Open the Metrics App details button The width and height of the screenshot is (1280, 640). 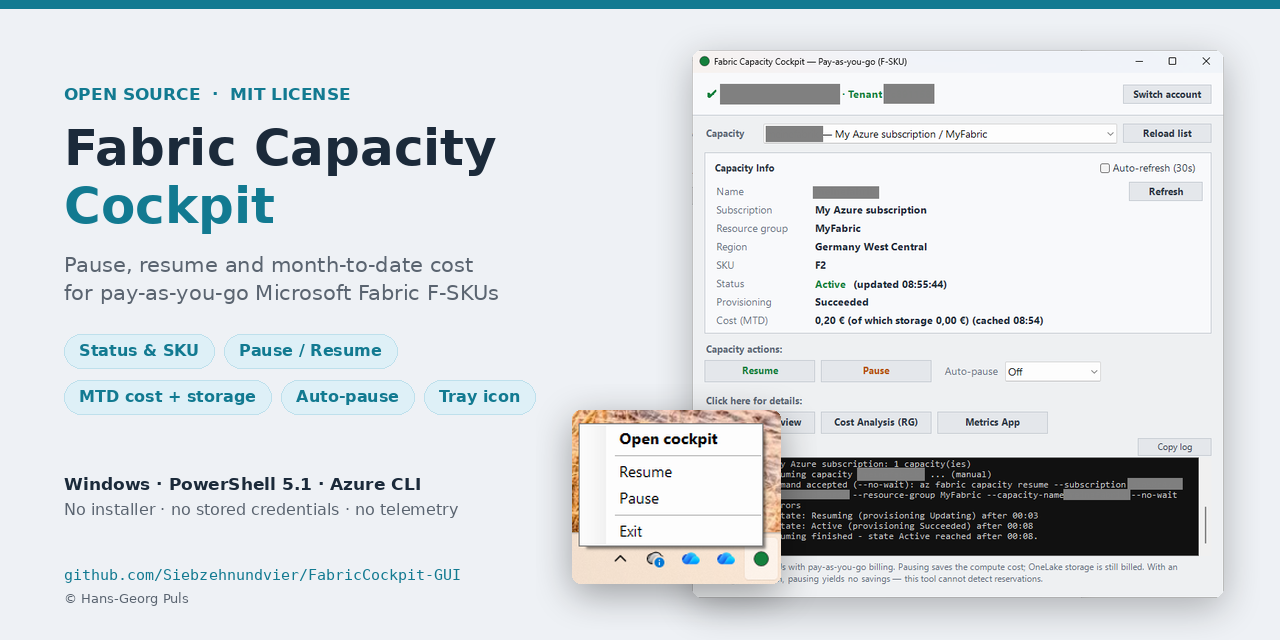(x=992, y=423)
